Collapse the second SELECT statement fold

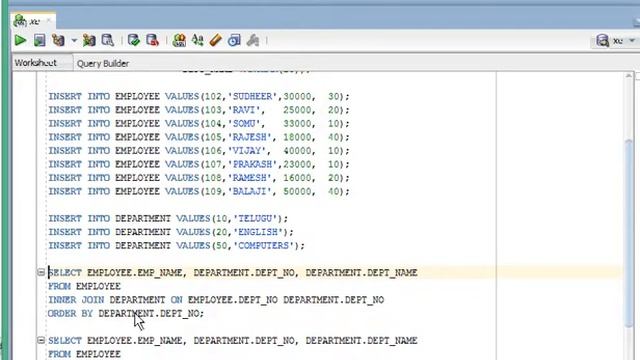tap(41, 340)
